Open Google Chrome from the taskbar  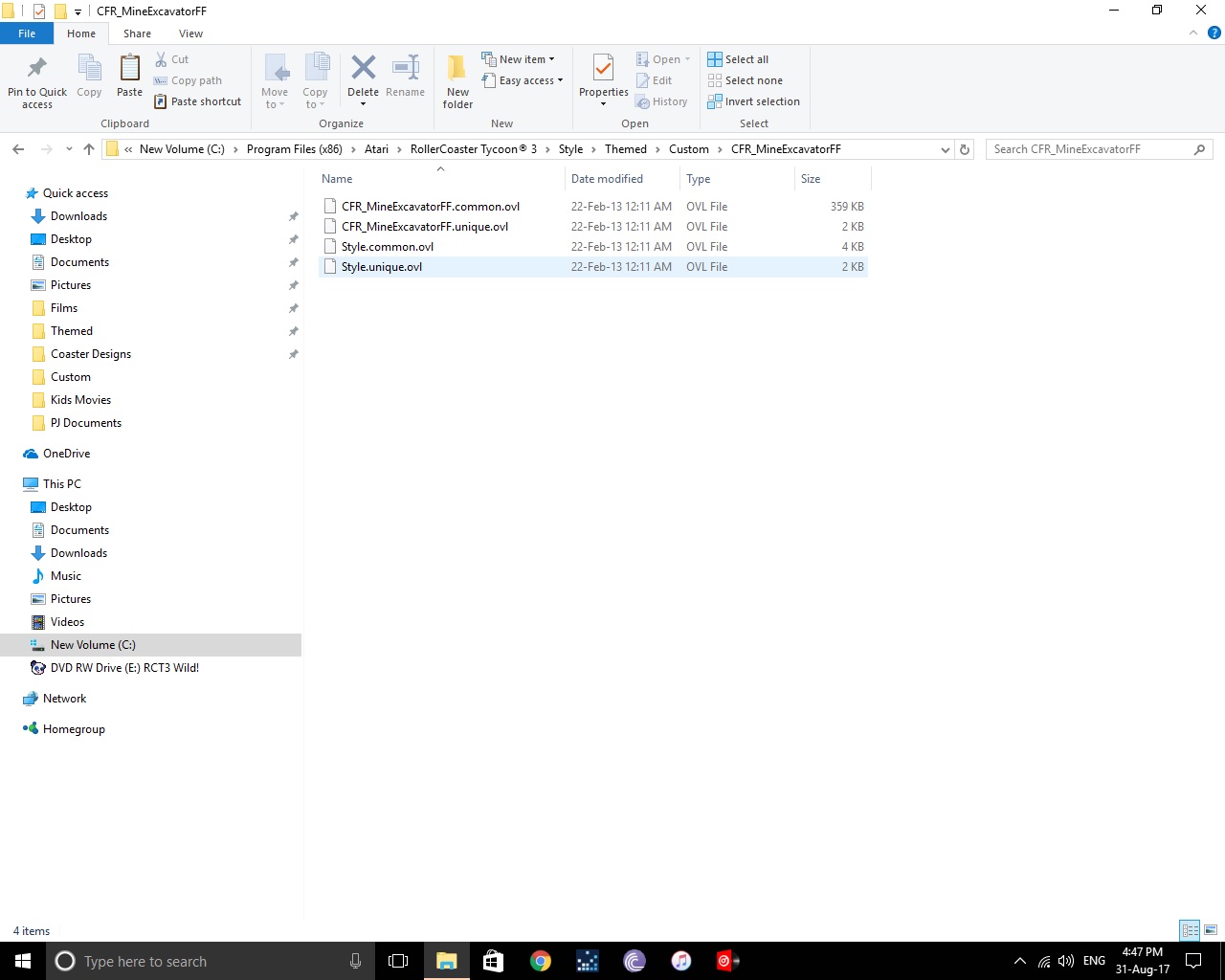[x=541, y=961]
